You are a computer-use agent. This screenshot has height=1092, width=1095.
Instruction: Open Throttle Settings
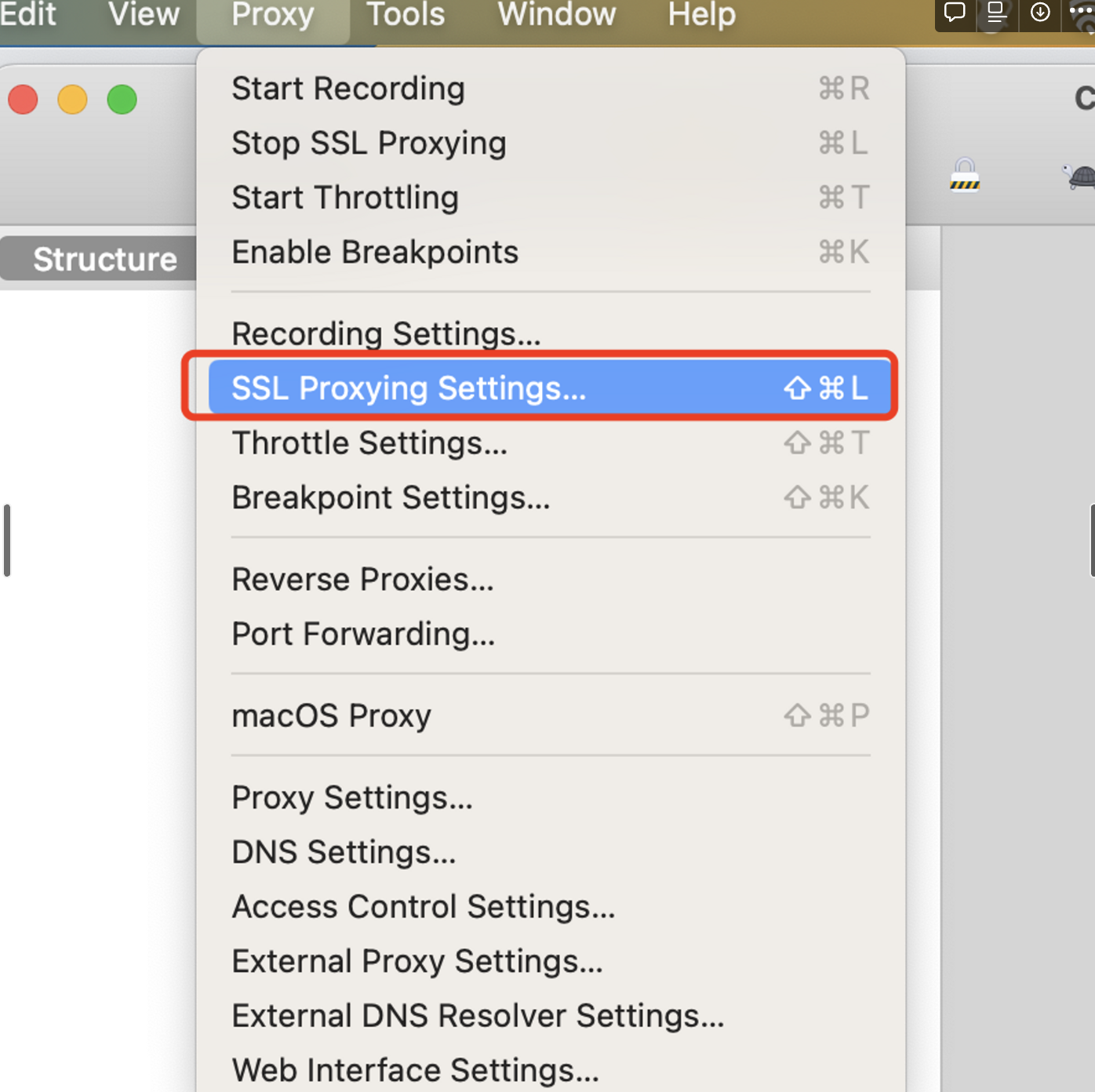click(369, 442)
